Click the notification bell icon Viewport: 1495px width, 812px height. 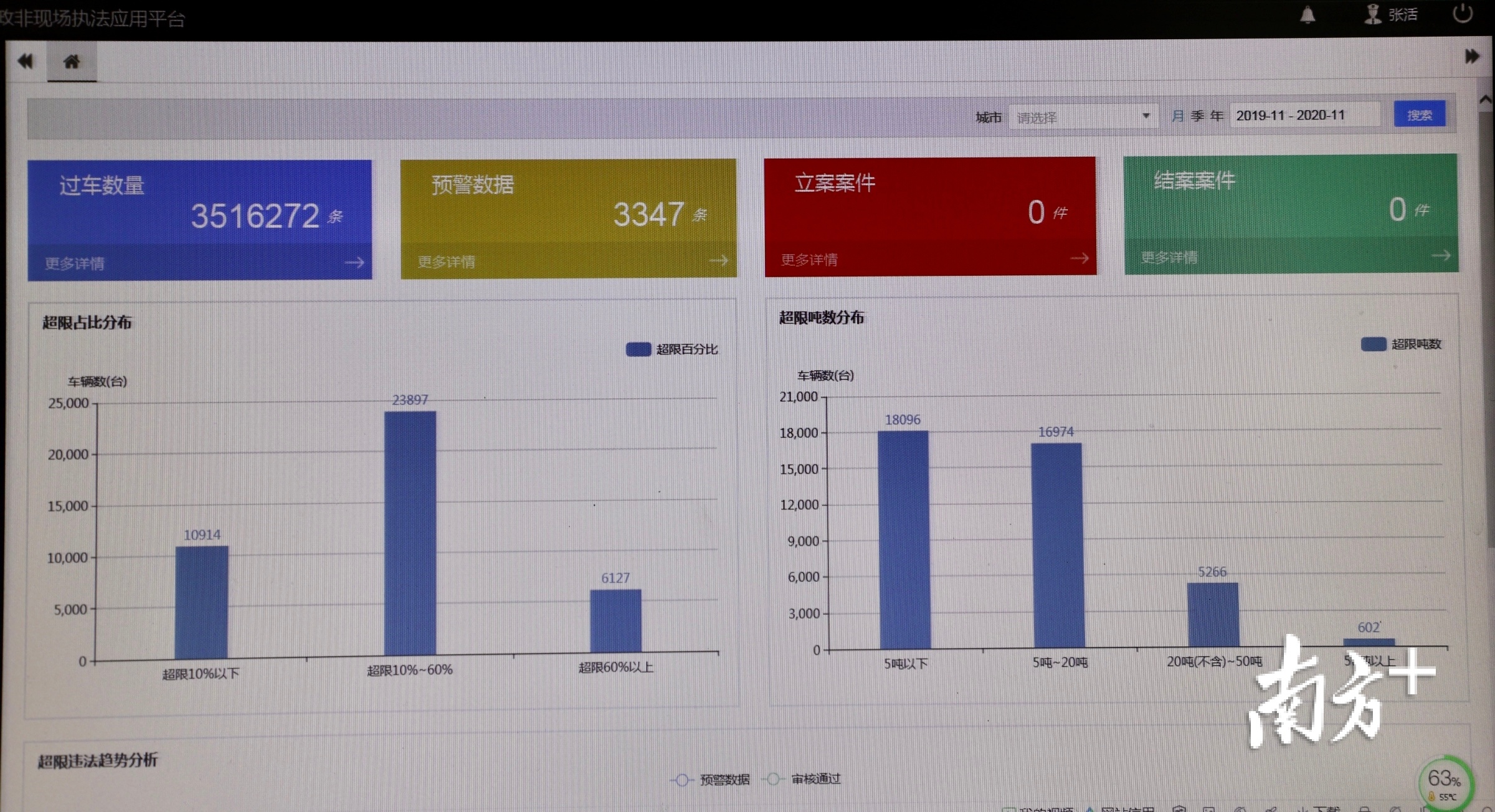pos(1308,15)
